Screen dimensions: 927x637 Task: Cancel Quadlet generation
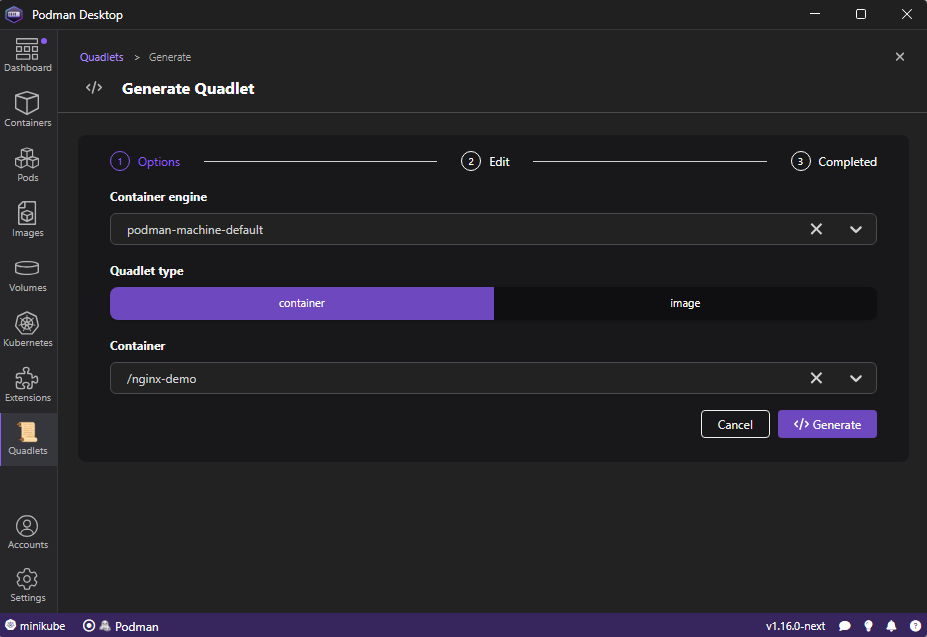pos(735,424)
